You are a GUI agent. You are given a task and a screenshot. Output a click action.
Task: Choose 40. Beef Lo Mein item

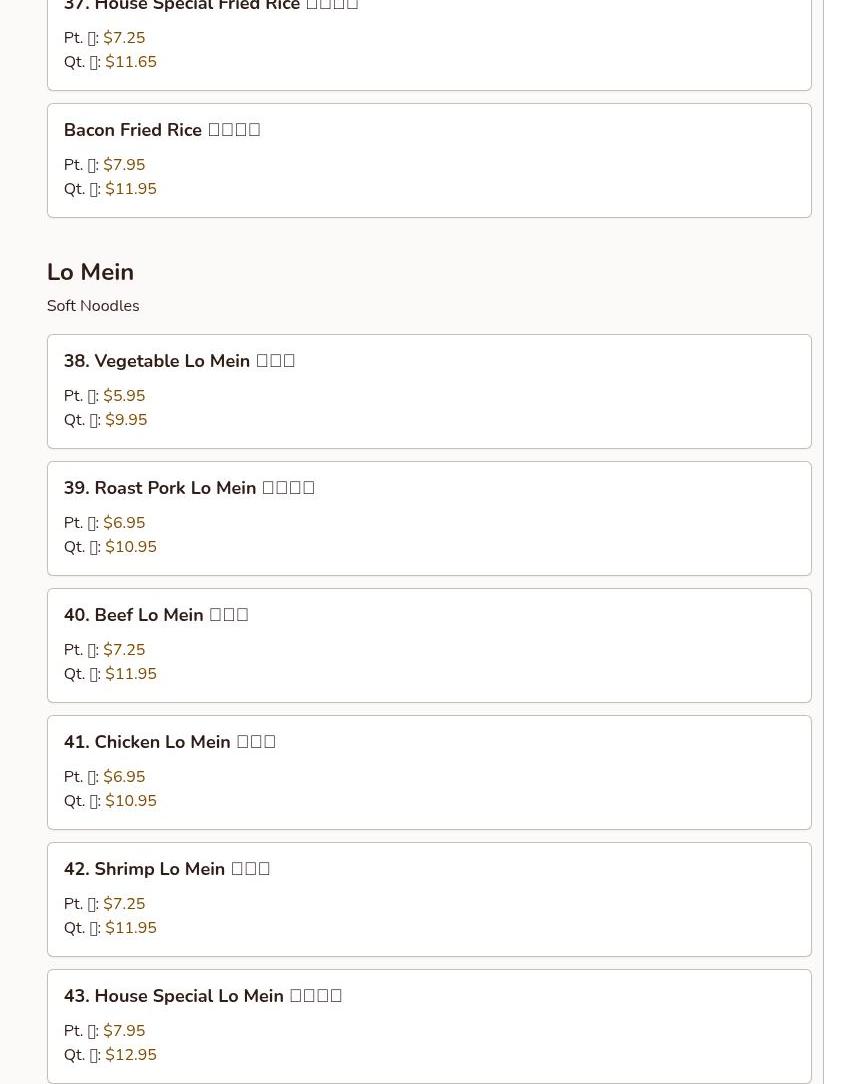point(429,646)
